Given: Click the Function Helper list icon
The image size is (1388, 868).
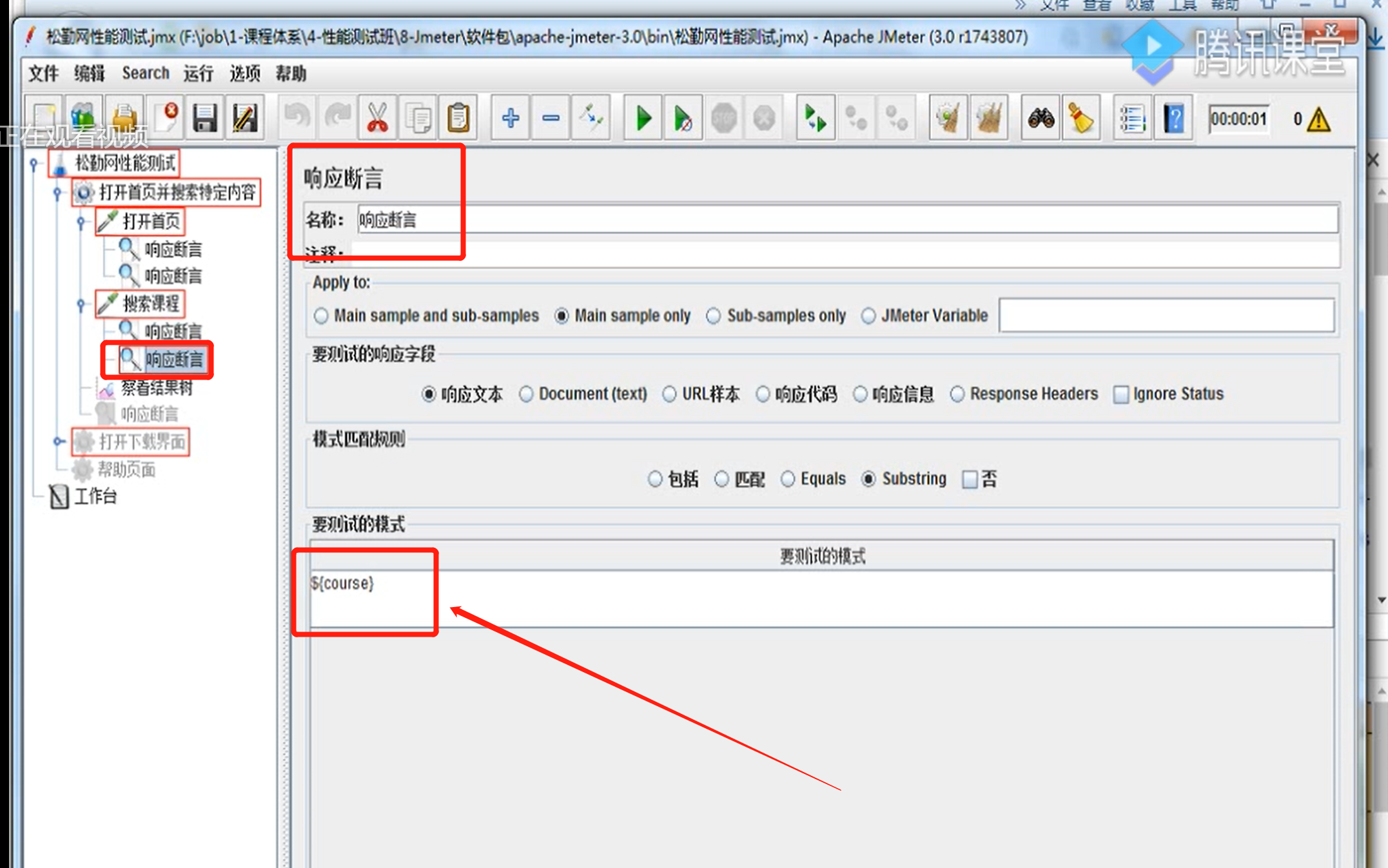Looking at the screenshot, I should [x=1132, y=119].
